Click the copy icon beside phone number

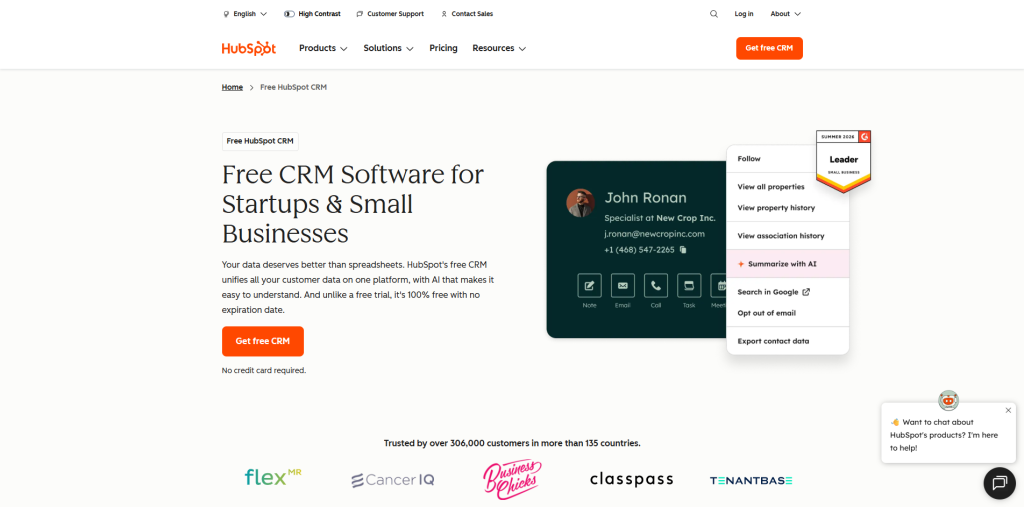(683, 250)
